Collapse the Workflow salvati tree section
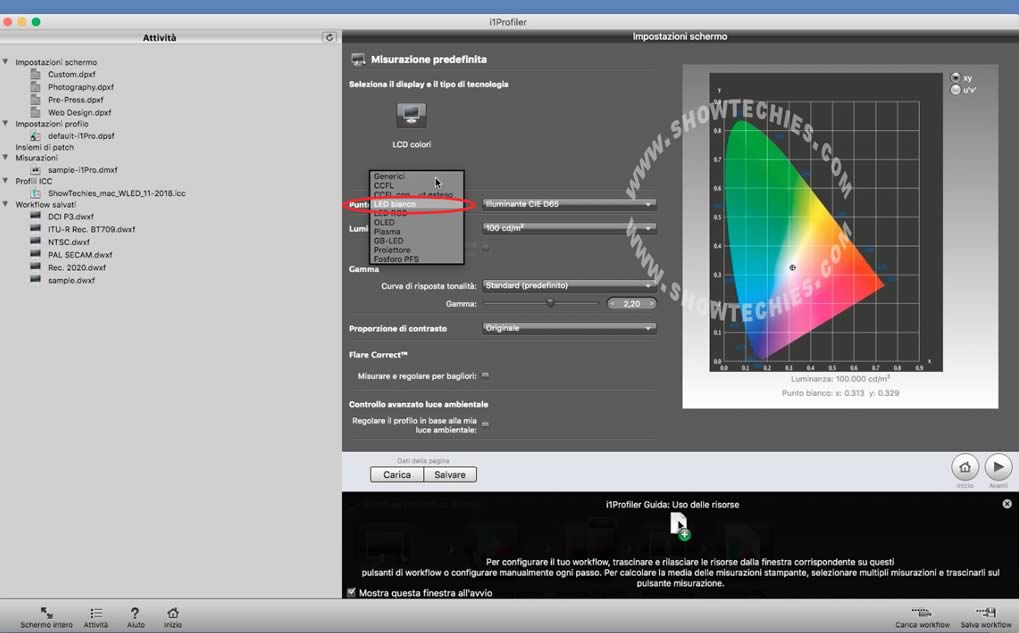The image size is (1019, 633). coord(6,204)
